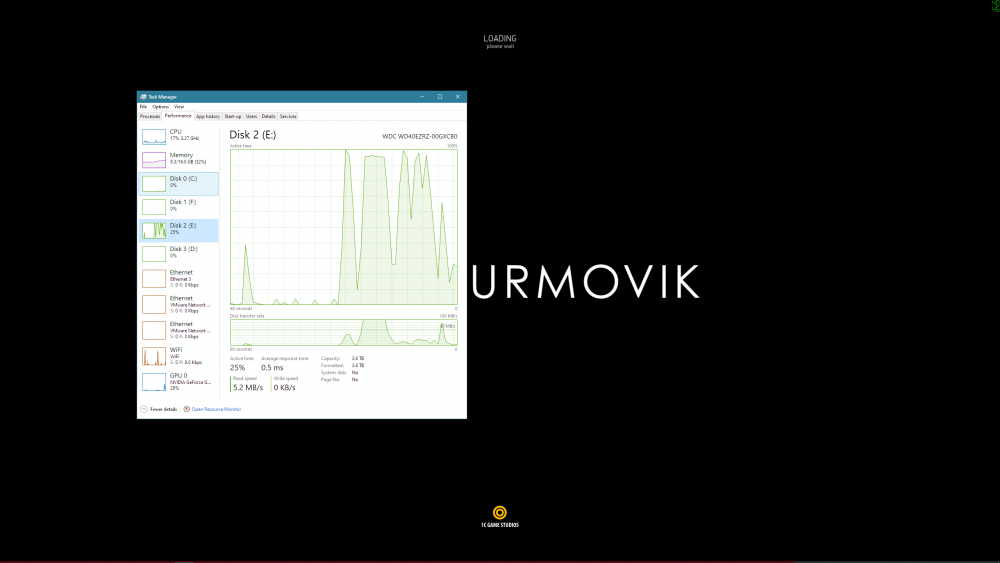Click the Disk 2 active time graph
This screenshot has width=1000, height=563.
click(x=344, y=228)
